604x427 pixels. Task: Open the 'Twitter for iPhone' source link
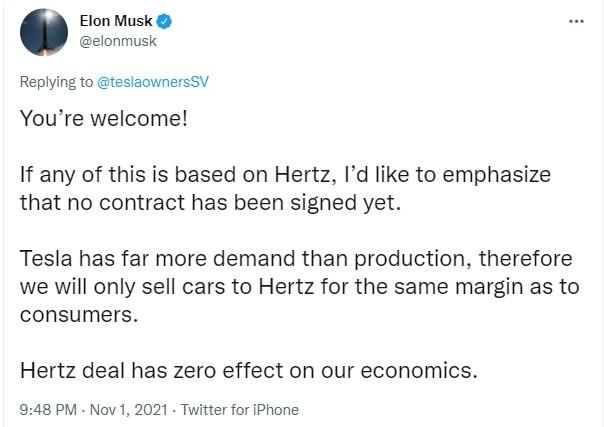(240, 410)
